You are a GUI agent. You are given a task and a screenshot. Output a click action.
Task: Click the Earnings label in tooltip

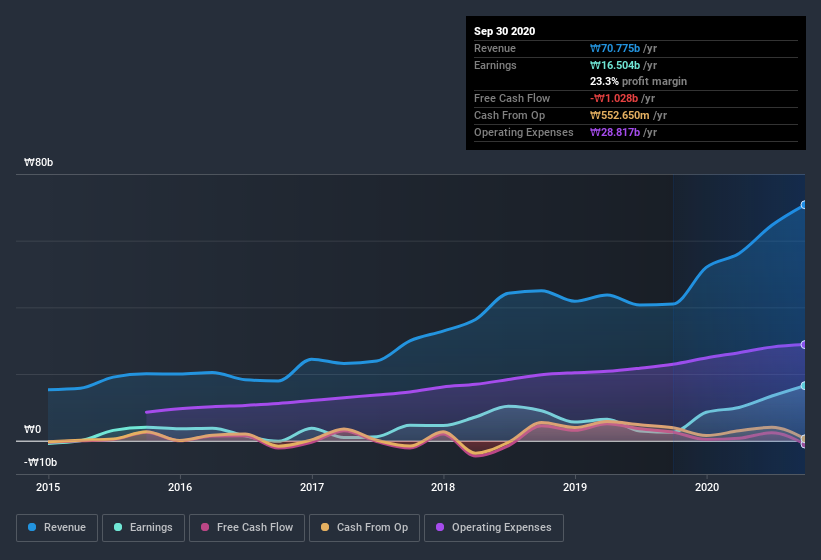[x=495, y=65]
